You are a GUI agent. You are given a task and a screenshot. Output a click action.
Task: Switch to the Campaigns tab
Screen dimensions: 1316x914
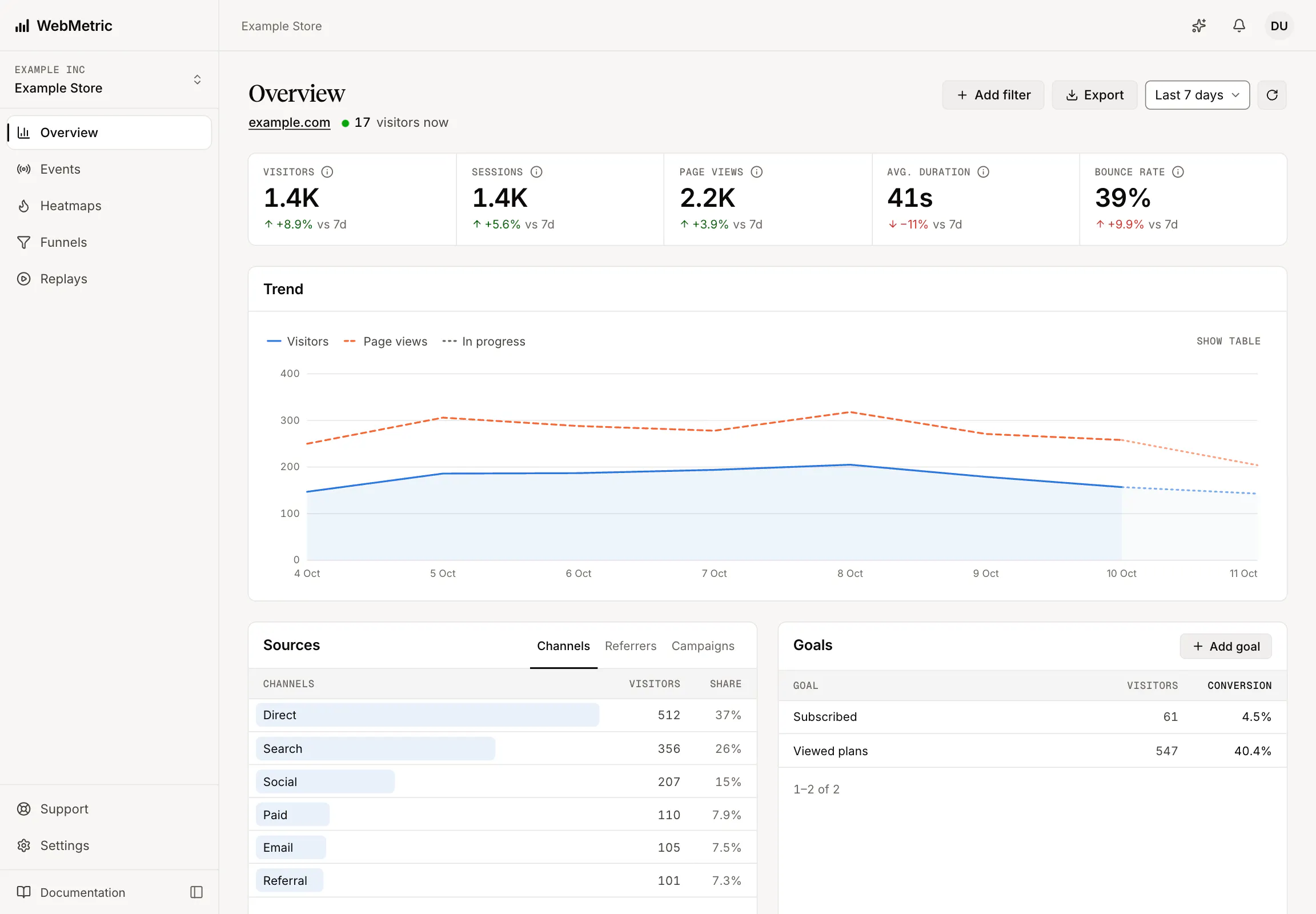click(703, 646)
